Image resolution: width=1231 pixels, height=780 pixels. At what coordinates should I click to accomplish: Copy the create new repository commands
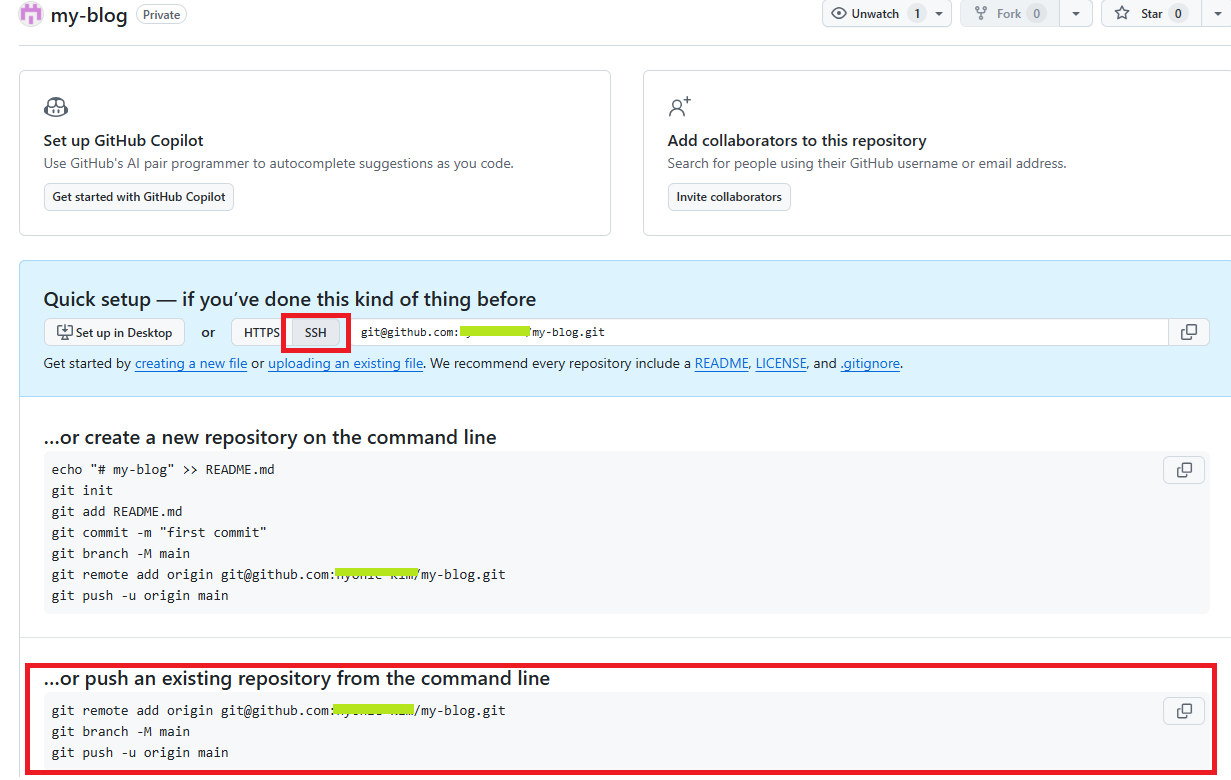[1184, 470]
